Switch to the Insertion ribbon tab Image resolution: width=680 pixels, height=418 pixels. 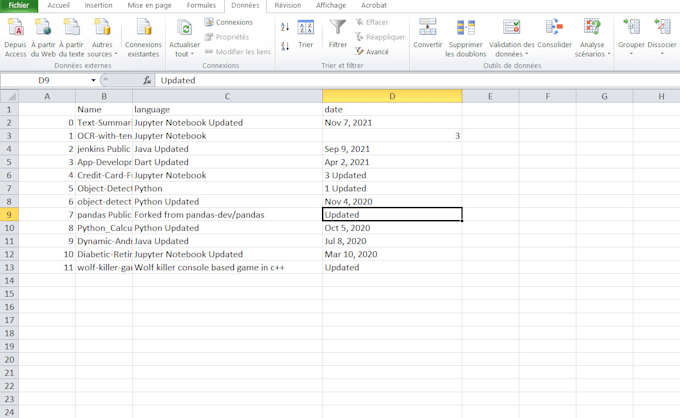(98, 5)
